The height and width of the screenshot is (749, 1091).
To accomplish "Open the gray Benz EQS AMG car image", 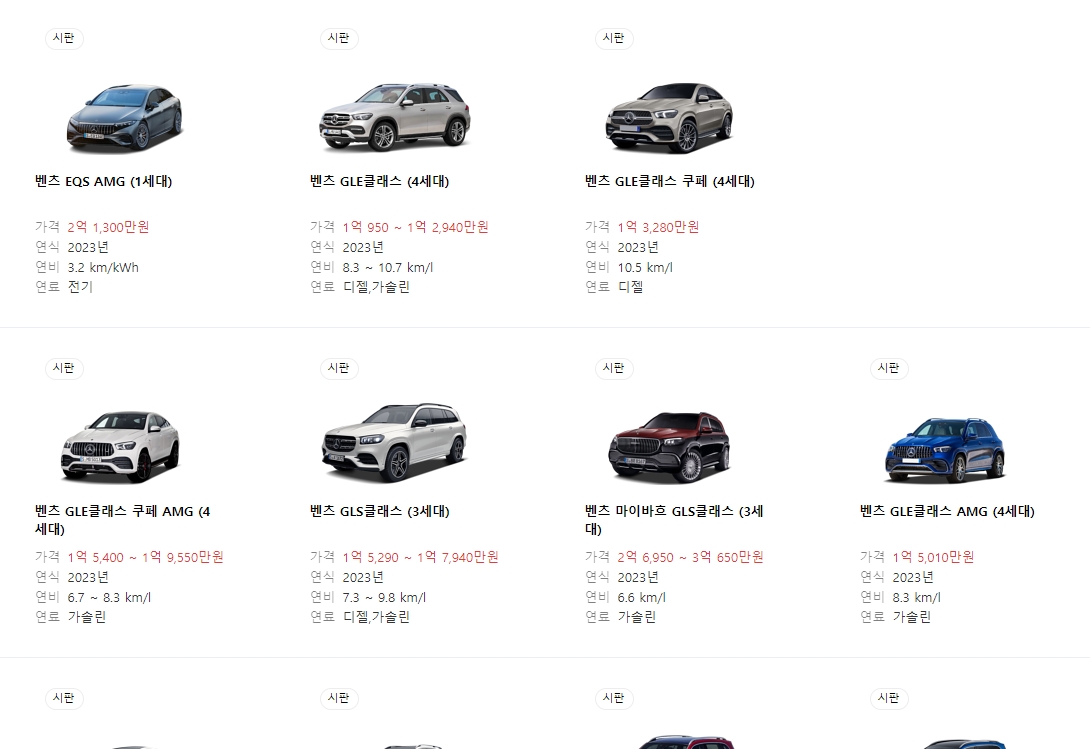I will [125, 118].
